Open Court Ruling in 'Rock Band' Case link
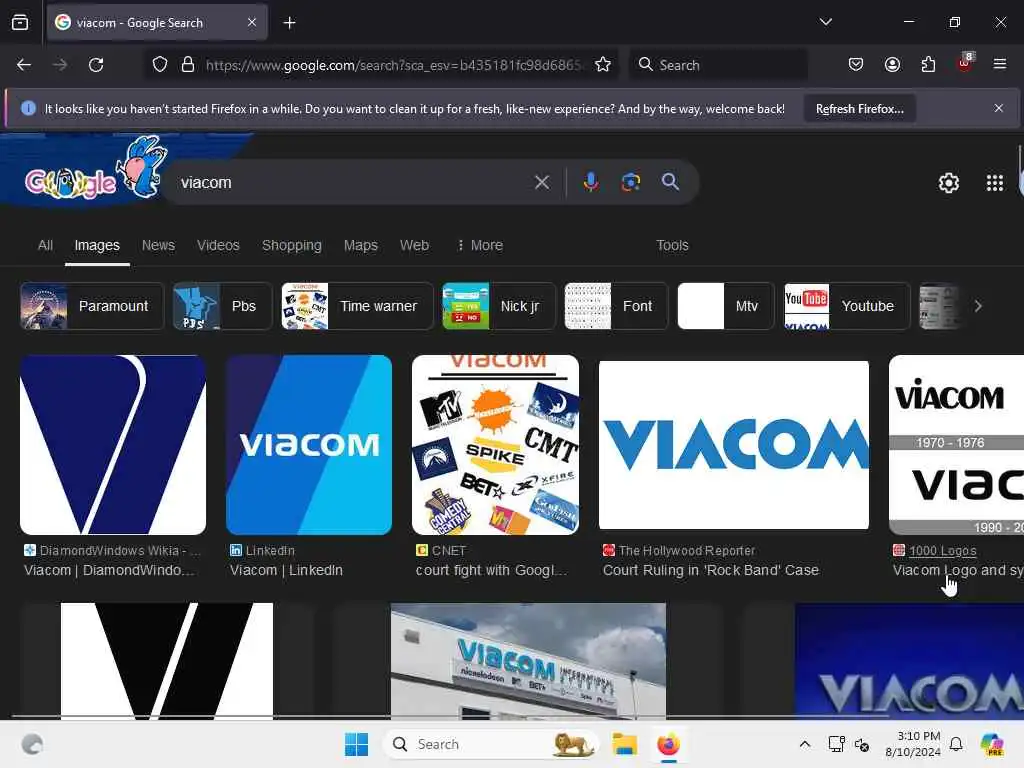Screen dimensions: 1024x768 [x=711, y=570]
